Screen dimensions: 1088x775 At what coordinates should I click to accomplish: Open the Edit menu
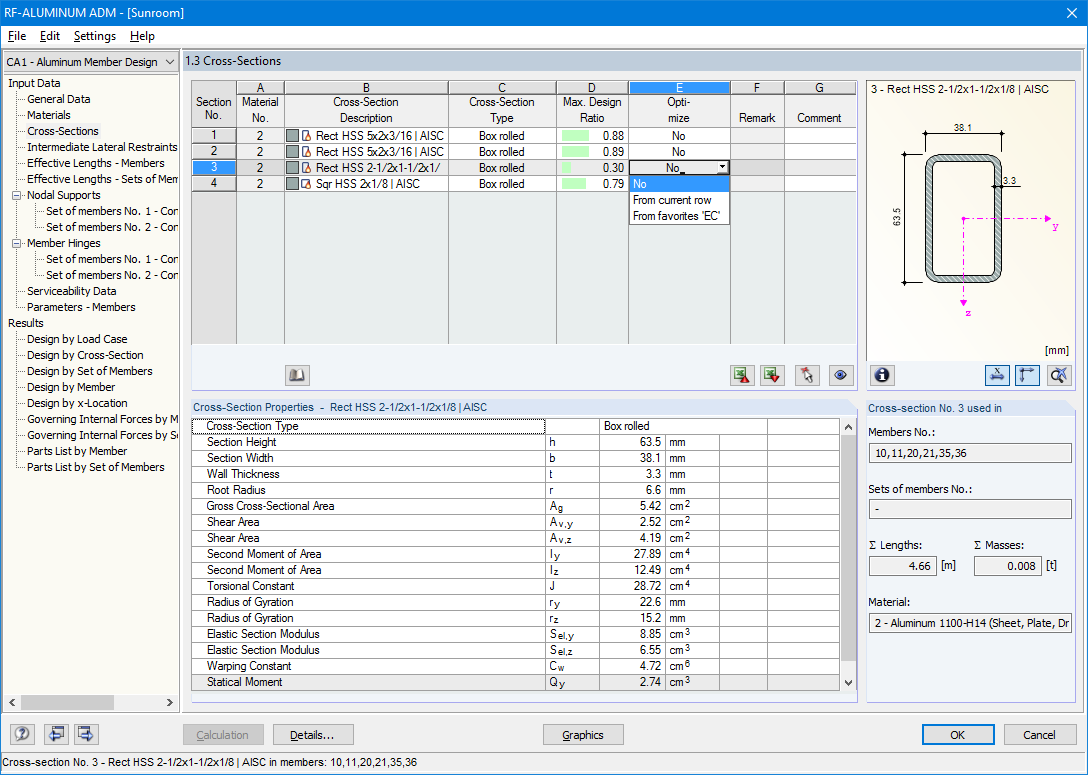click(x=49, y=36)
